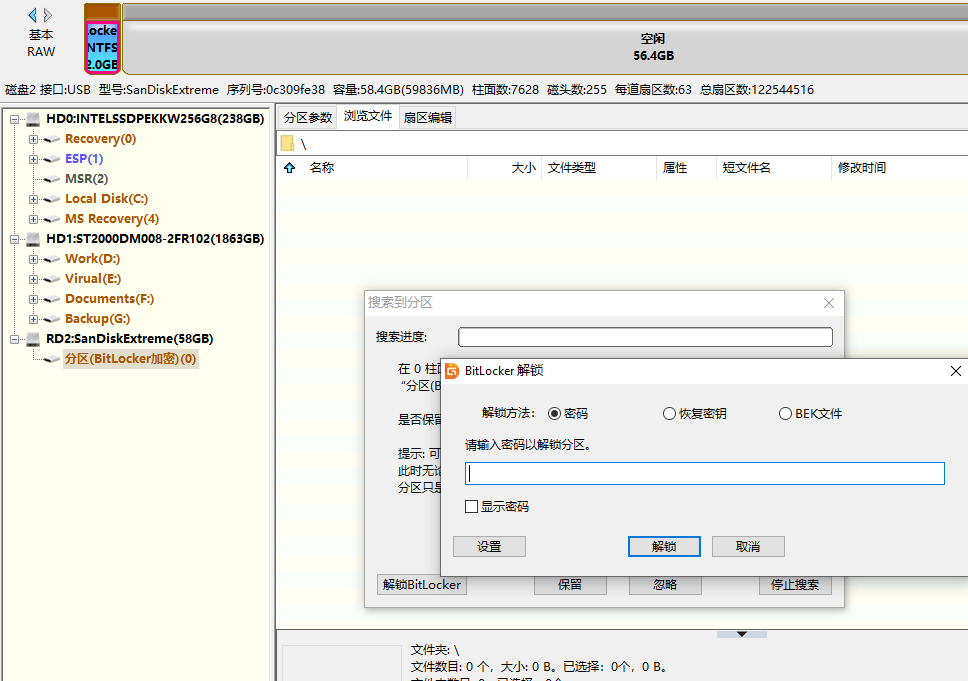Select BEK文件 unlock method
968x681 pixels.
[811, 414]
